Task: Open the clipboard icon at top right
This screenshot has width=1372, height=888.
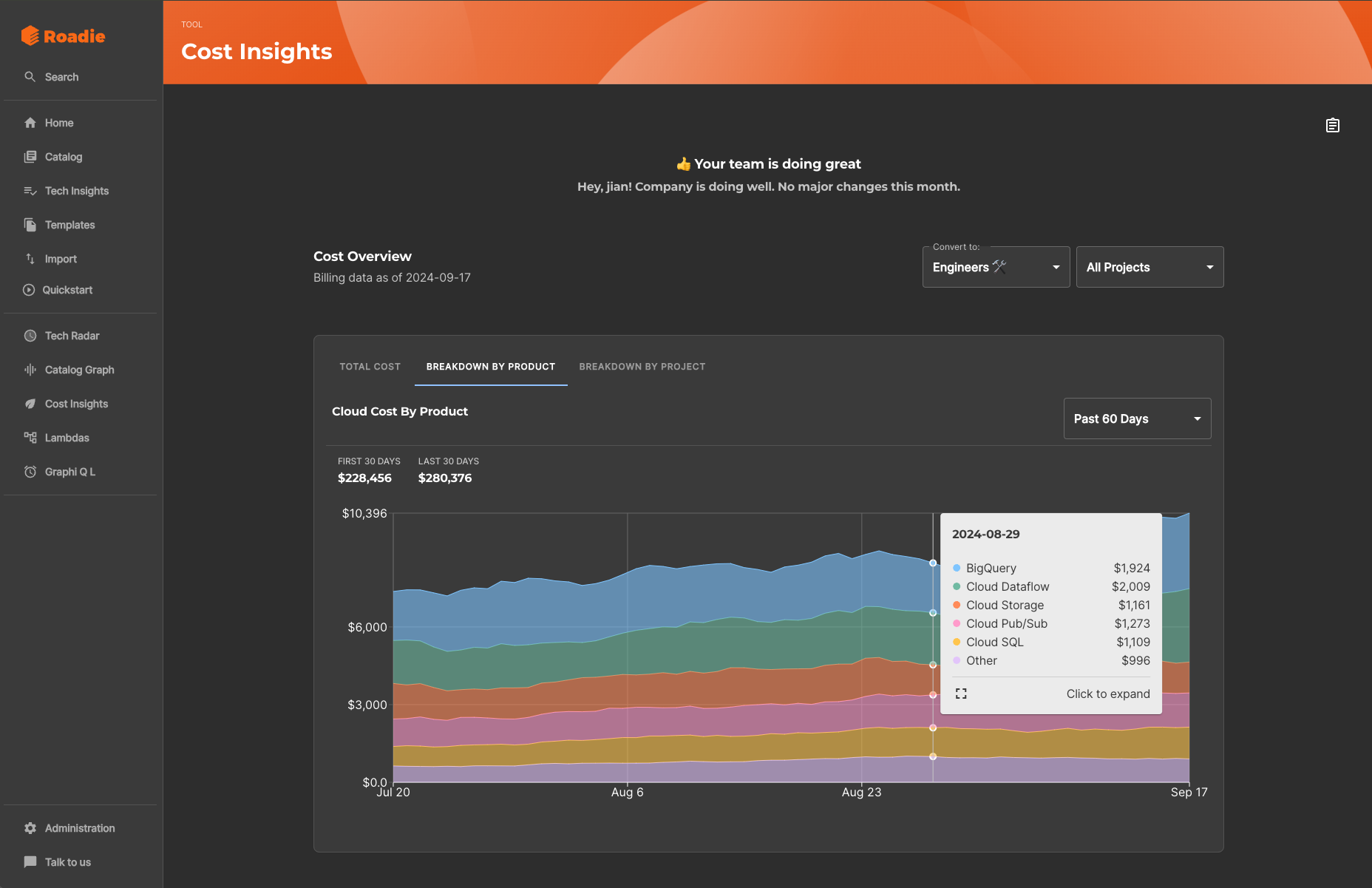Action: click(1333, 126)
